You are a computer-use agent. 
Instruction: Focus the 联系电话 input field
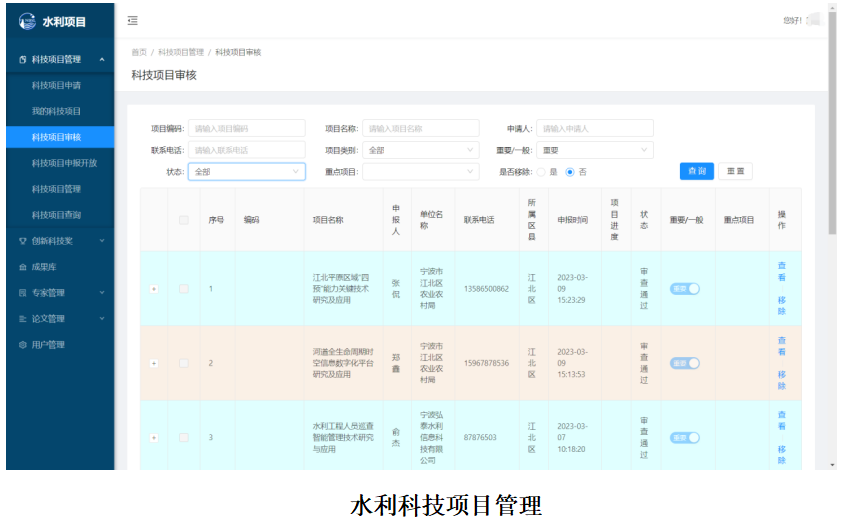click(x=247, y=150)
